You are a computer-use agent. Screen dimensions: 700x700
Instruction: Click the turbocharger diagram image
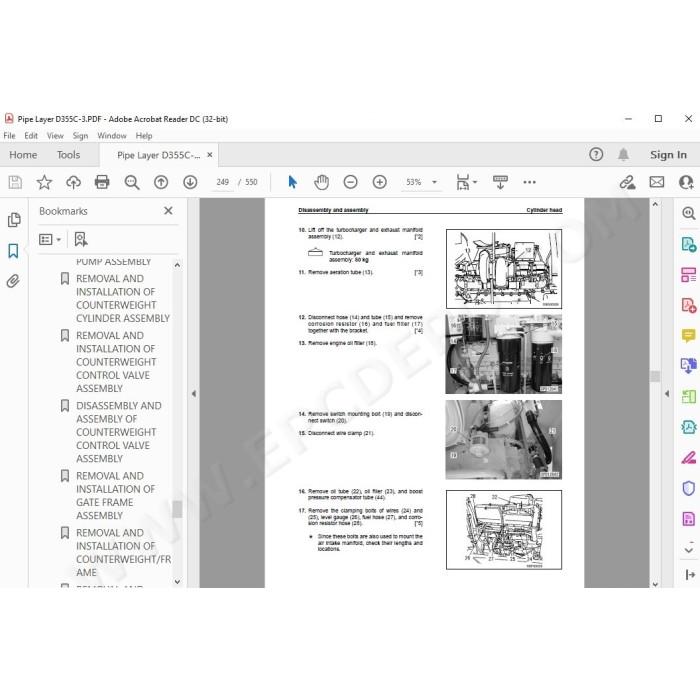pyautogui.click(x=504, y=269)
